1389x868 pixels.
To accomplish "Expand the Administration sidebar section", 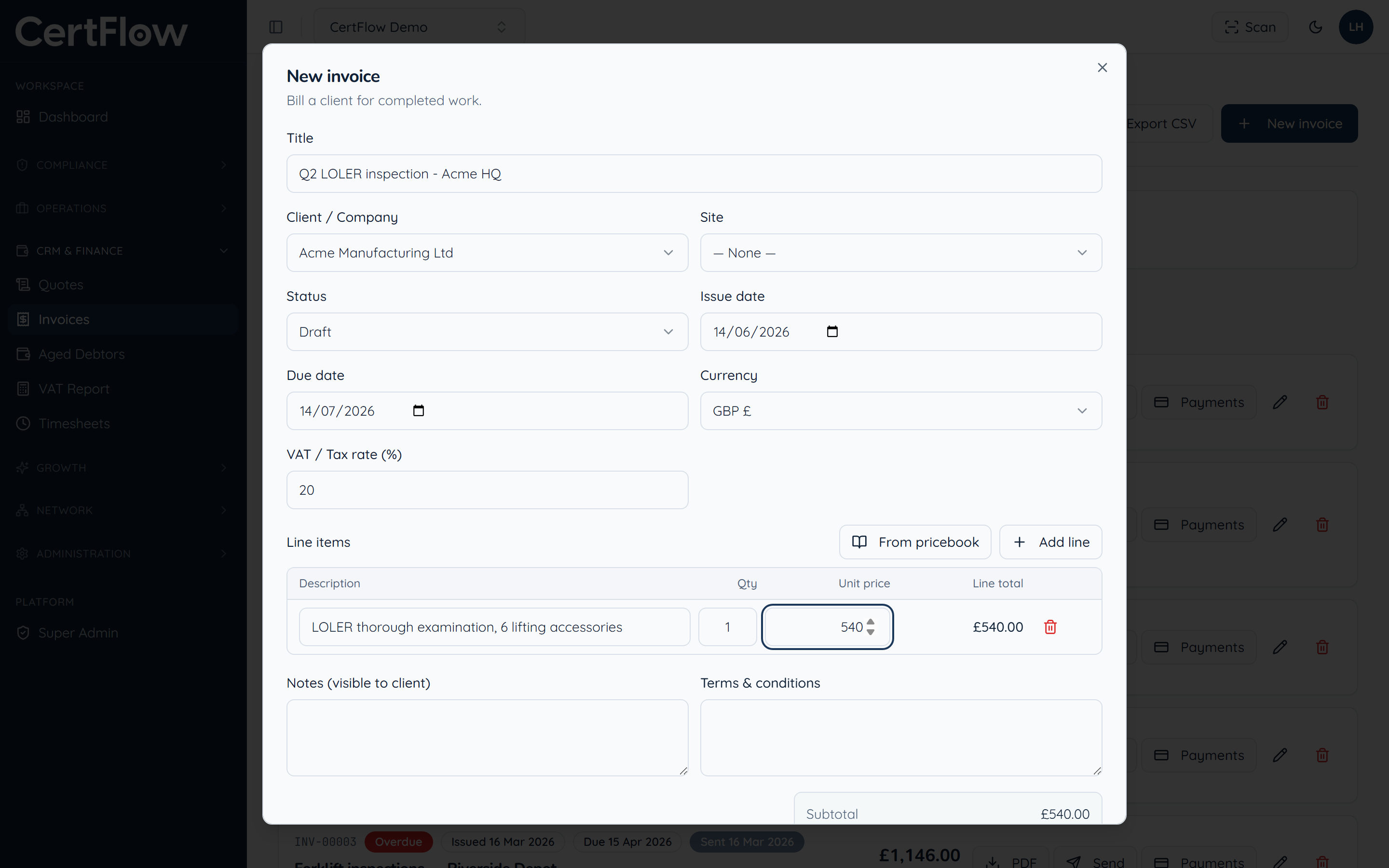I will pyautogui.click(x=123, y=554).
